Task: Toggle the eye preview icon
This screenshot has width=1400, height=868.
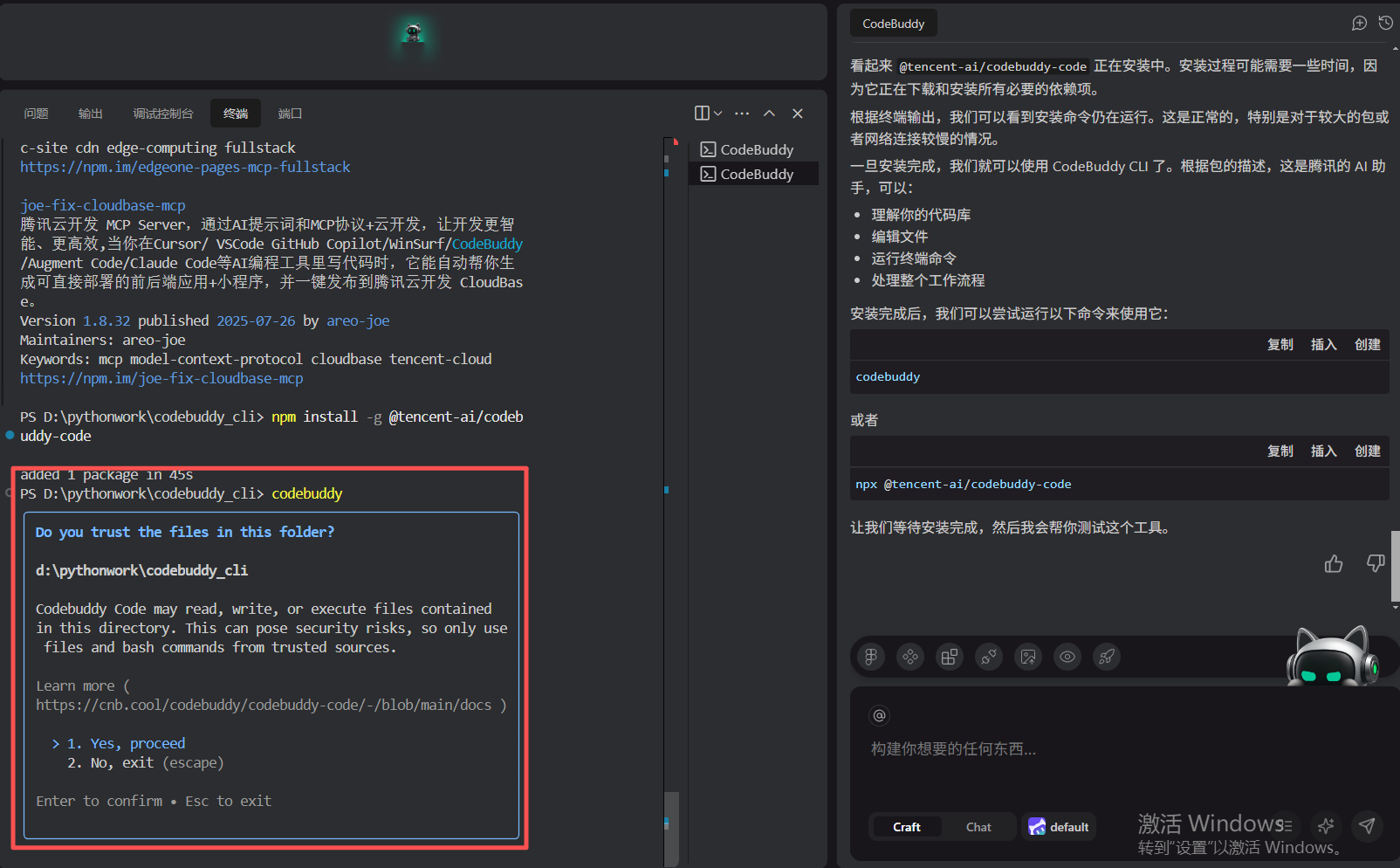Action: [1067, 657]
